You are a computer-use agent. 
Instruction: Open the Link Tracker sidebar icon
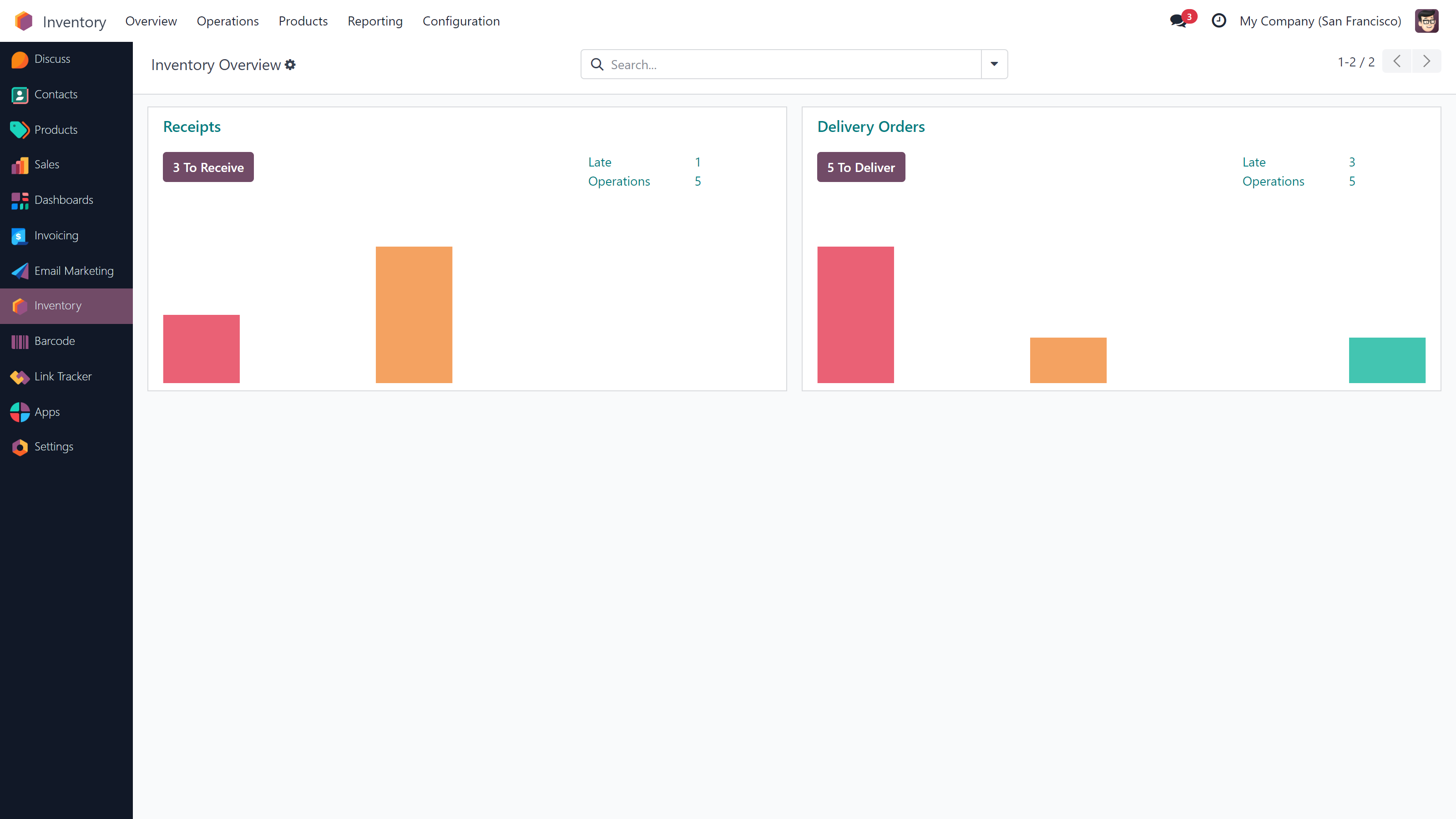20,377
